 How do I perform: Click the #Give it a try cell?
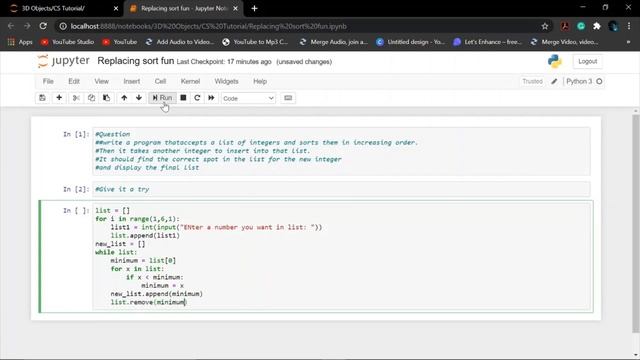click(x=341, y=189)
